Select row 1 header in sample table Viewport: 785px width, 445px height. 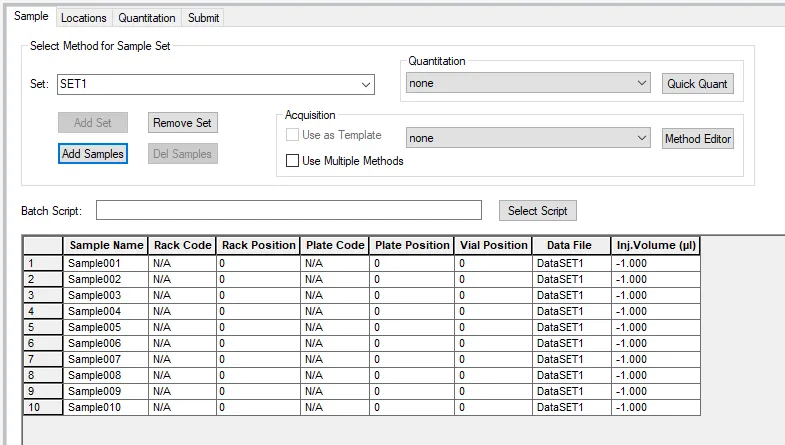[43, 263]
